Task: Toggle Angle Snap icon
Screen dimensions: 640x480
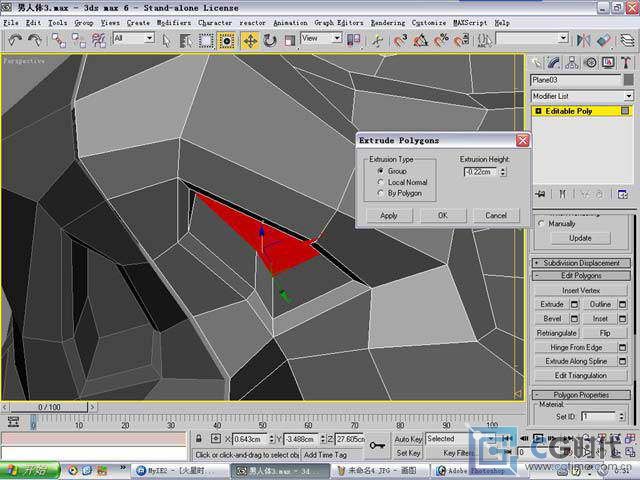Action: (420, 40)
